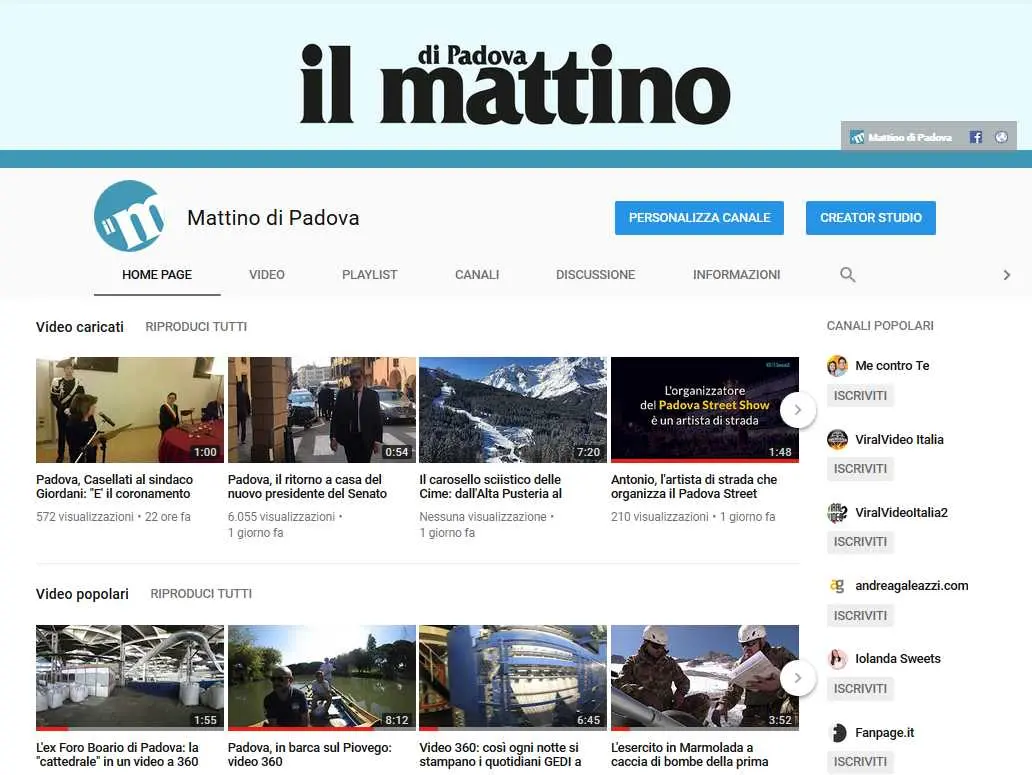The image size is (1032, 775).
Task: Click title 'L'esercito in Marmolada'
Action: point(690,754)
